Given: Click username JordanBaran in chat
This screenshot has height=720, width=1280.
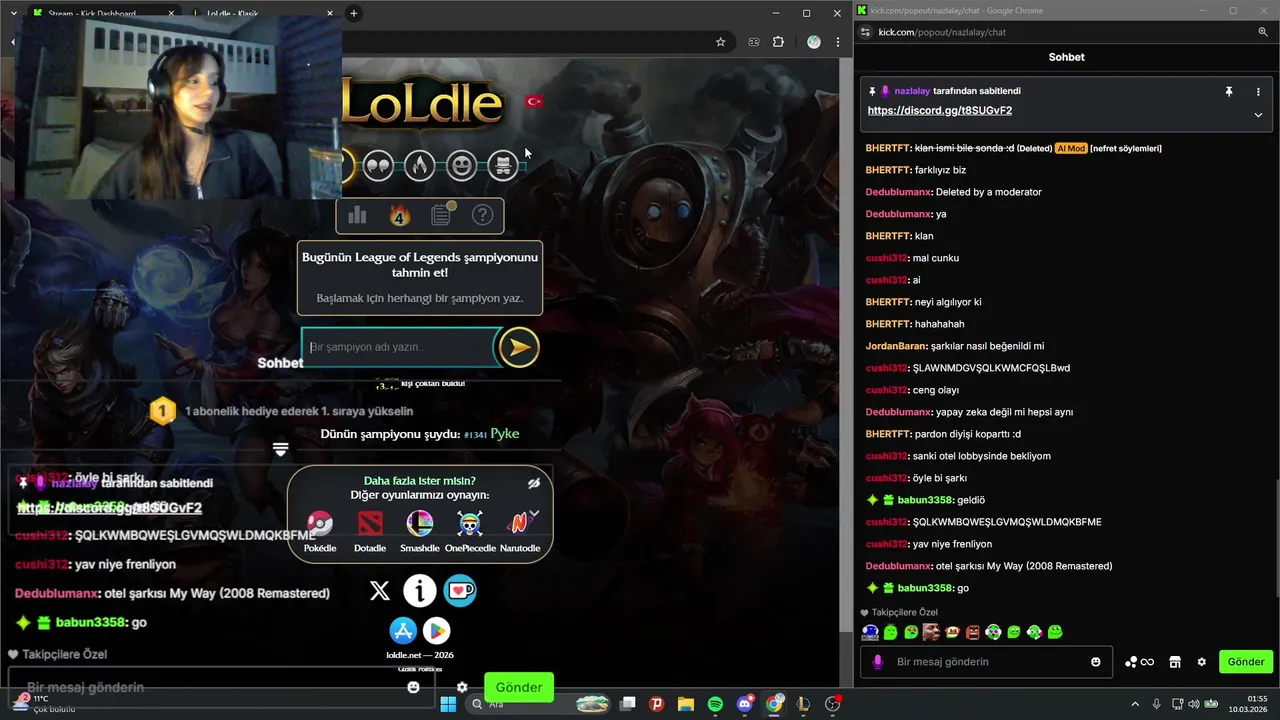Looking at the screenshot, I should pyautogui.click(x=896, y=346).
